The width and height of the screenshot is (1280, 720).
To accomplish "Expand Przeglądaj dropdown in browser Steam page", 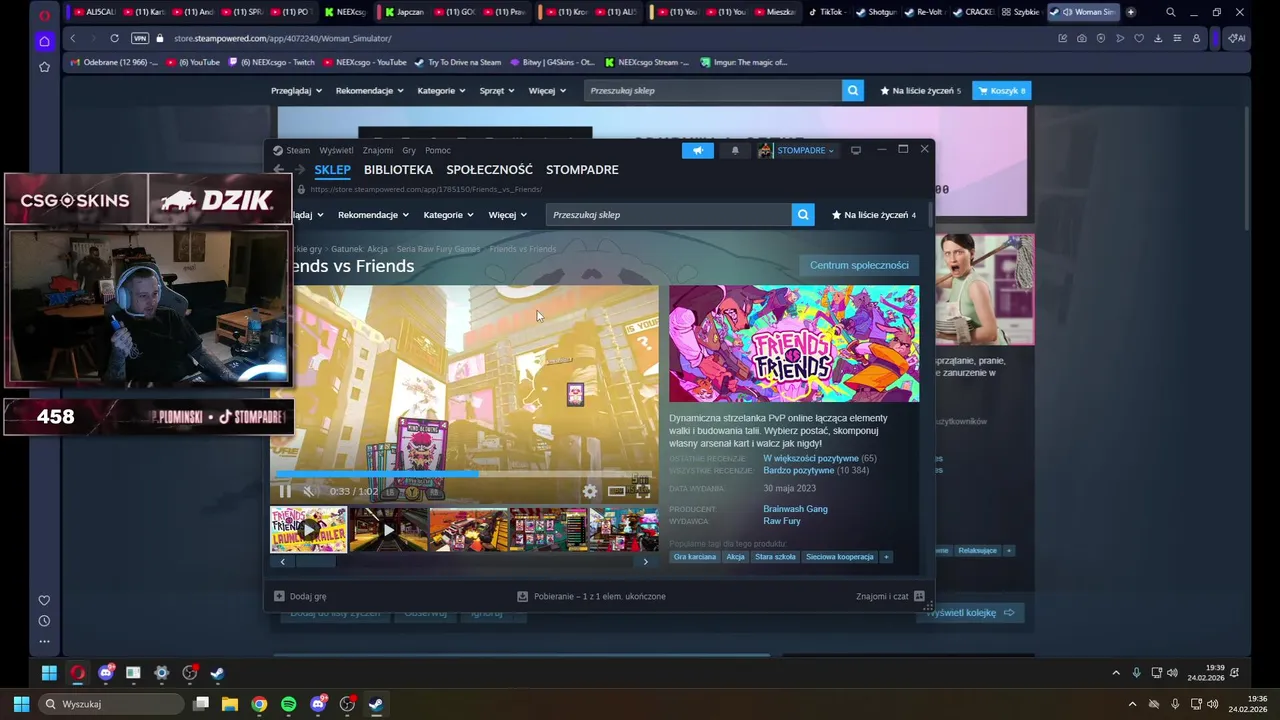I will coord(296,90).
